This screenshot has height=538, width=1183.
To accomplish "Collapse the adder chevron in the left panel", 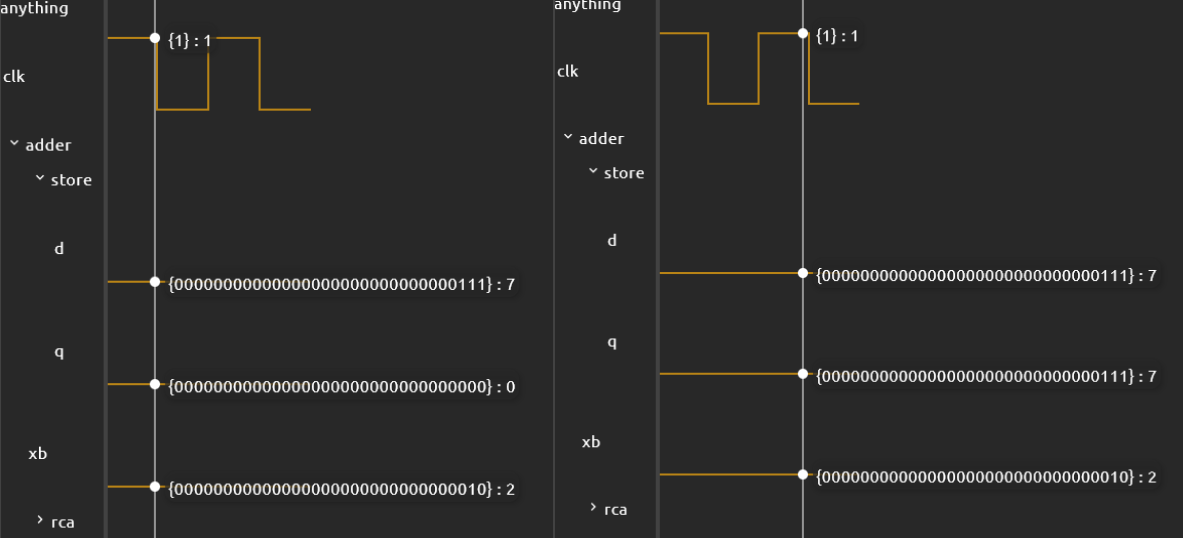I will (x=14, y=143).
